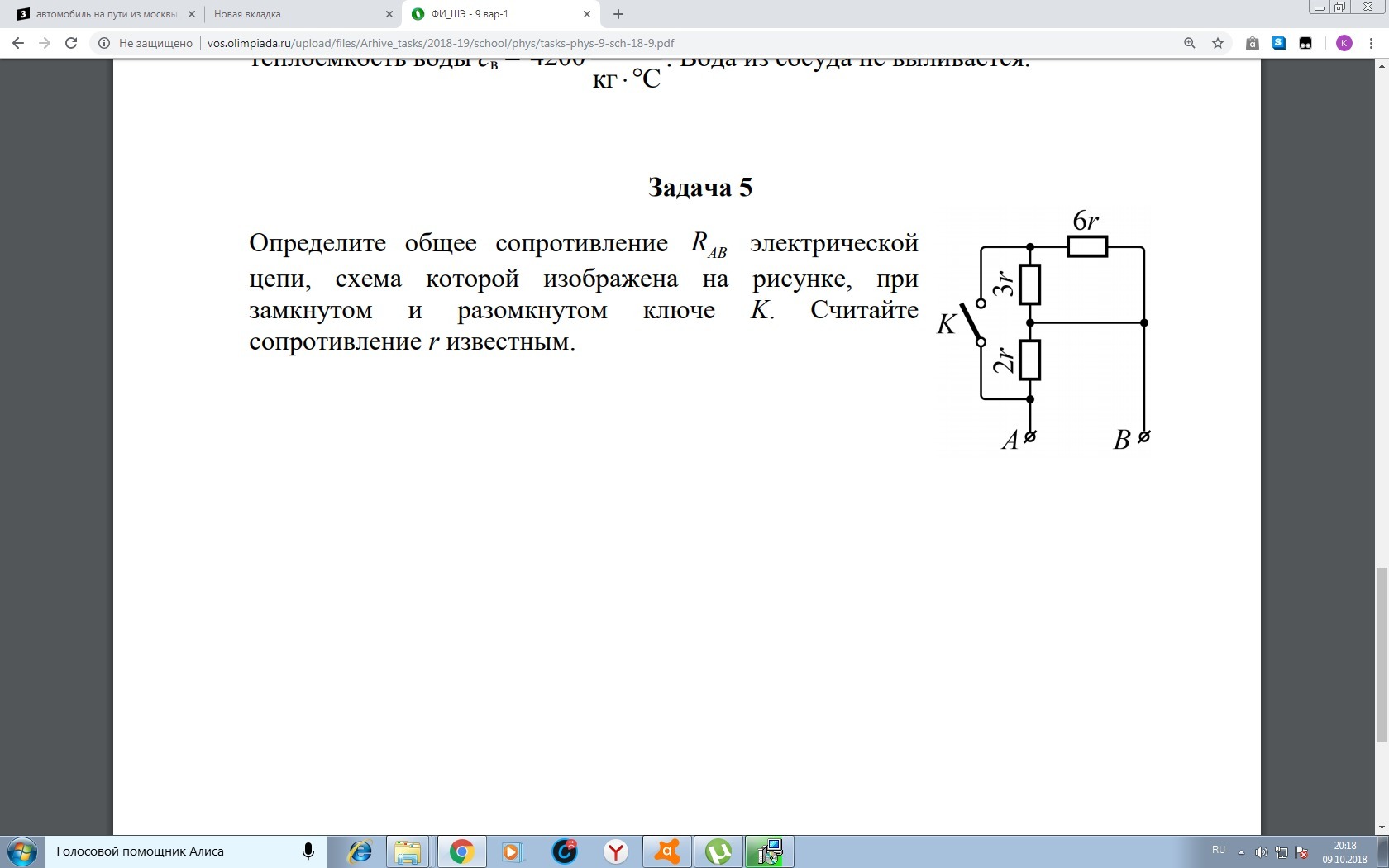Click the vertical scrollbar thumb
1389x868 pixels.
[x=1382, y=655]
